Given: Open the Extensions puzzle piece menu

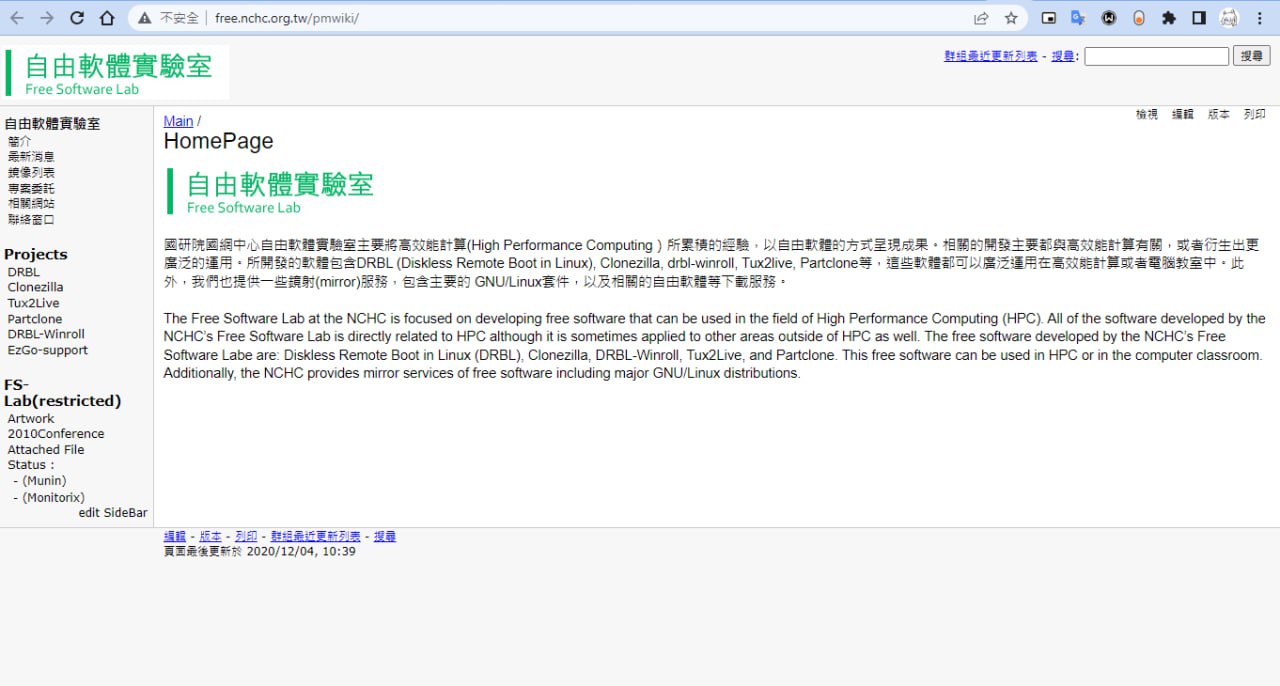Looking at the screenshot, I should [x=1168, y=18].
